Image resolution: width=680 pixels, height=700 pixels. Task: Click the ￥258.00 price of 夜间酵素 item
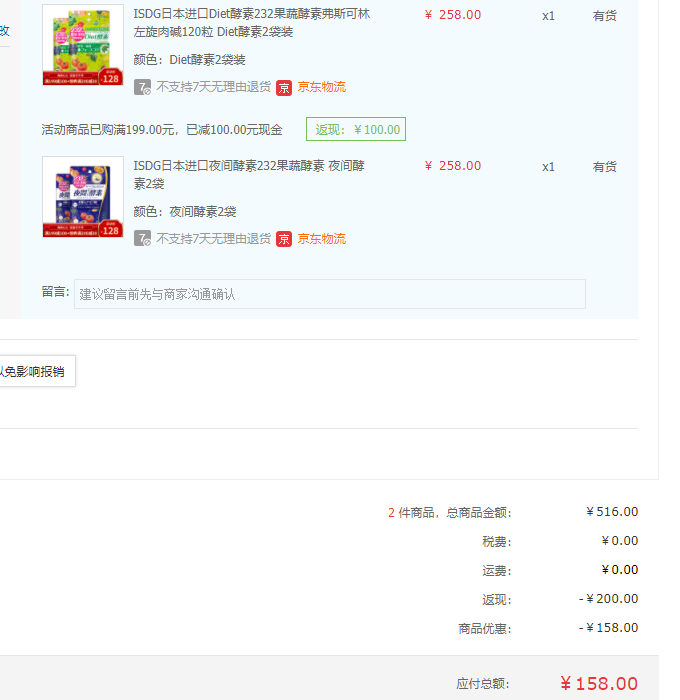453,166
